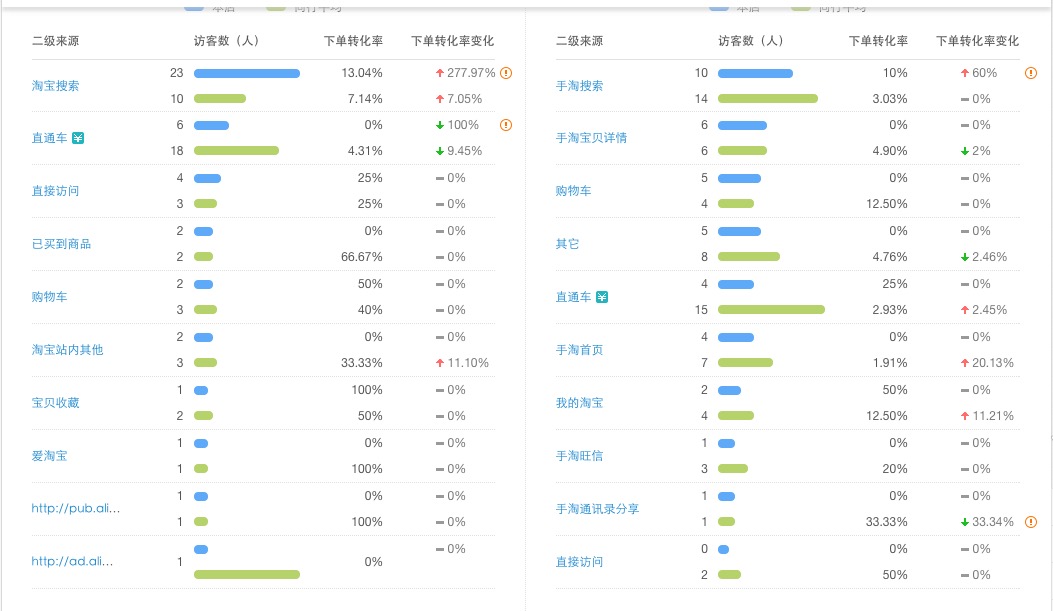Click the warning icon beside 60% increase

[x=1031, y=73]
